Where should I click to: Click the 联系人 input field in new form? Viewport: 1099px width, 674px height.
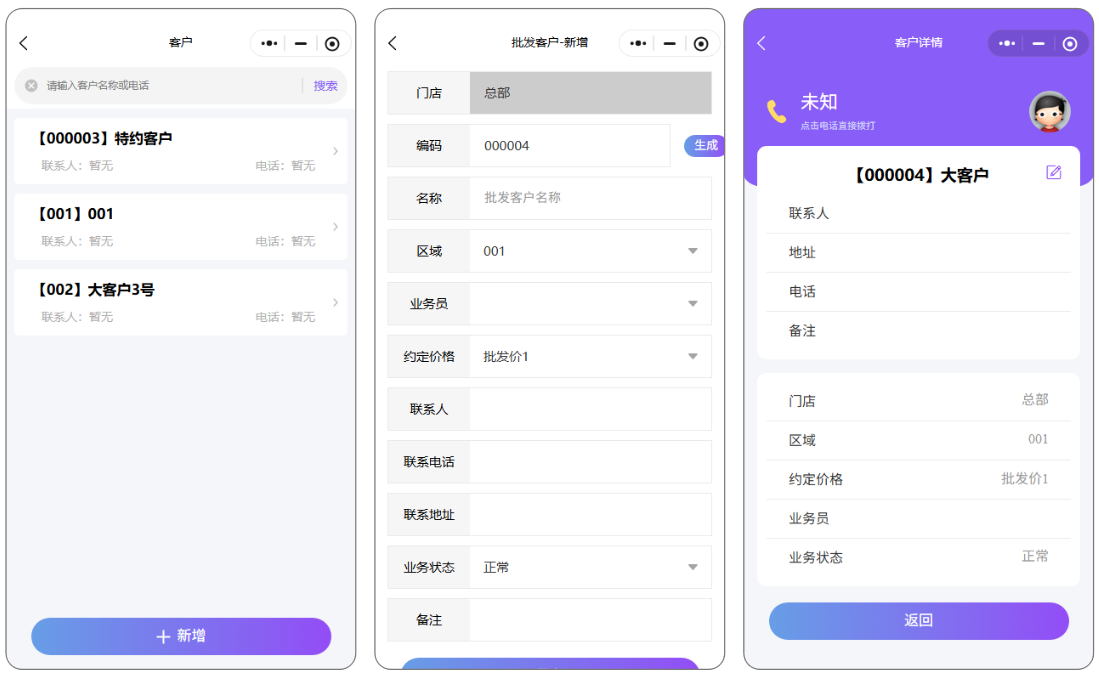pyautogui.click(x=590, y=409)
